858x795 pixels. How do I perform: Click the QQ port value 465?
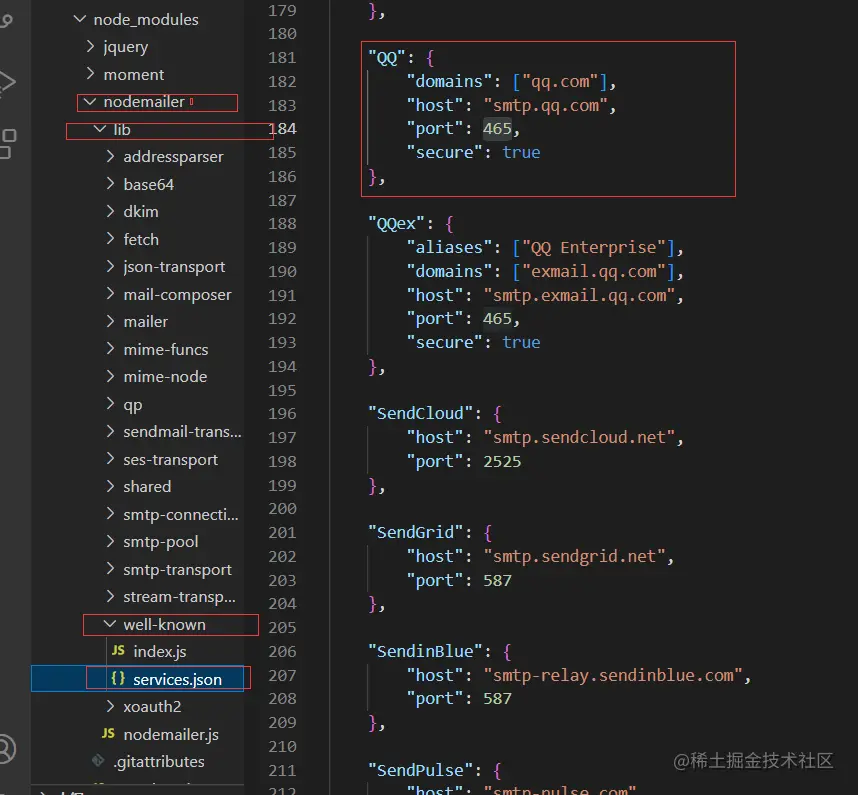497,129
